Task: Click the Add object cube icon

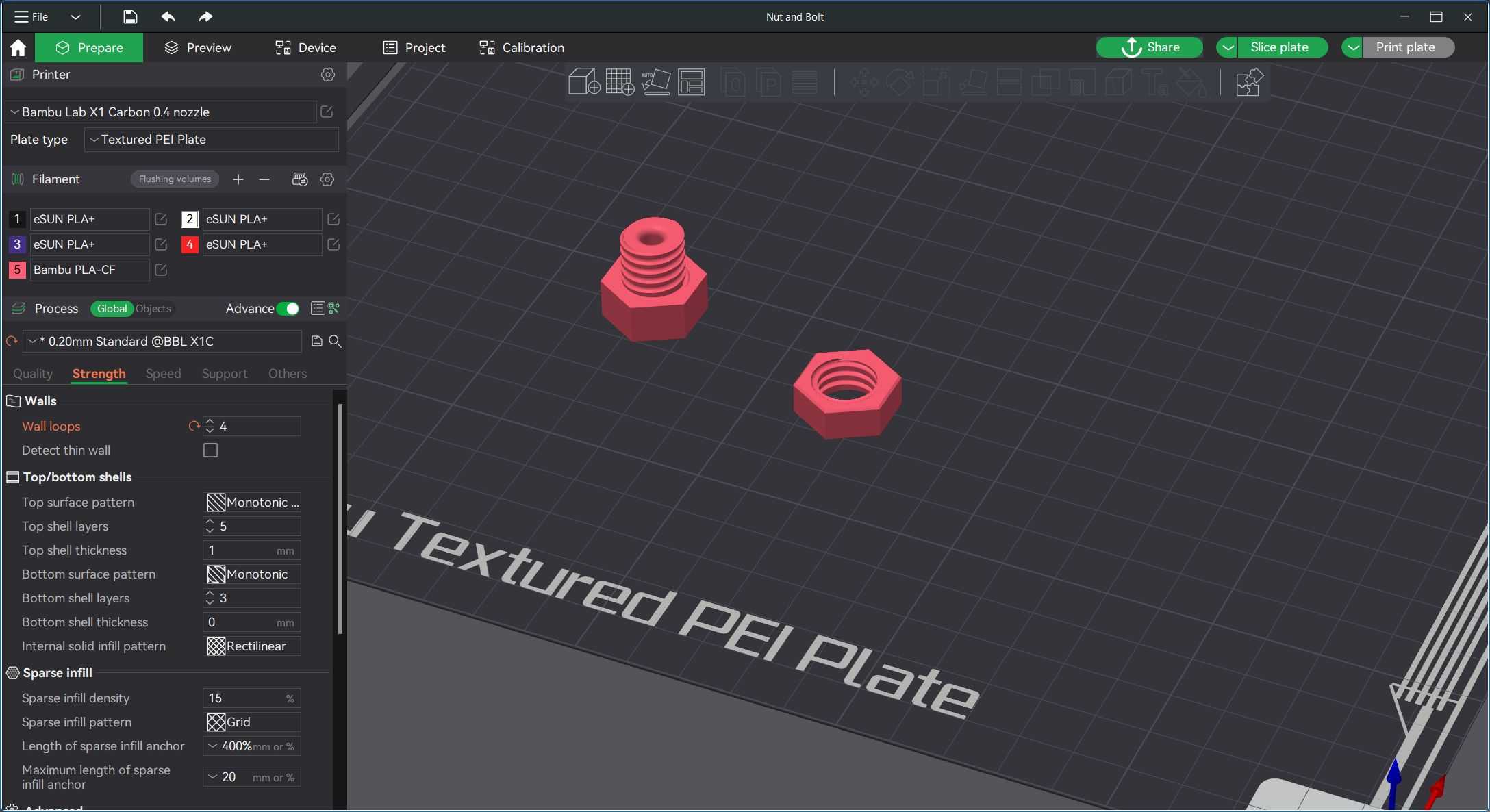Action: tap(584, 82)
